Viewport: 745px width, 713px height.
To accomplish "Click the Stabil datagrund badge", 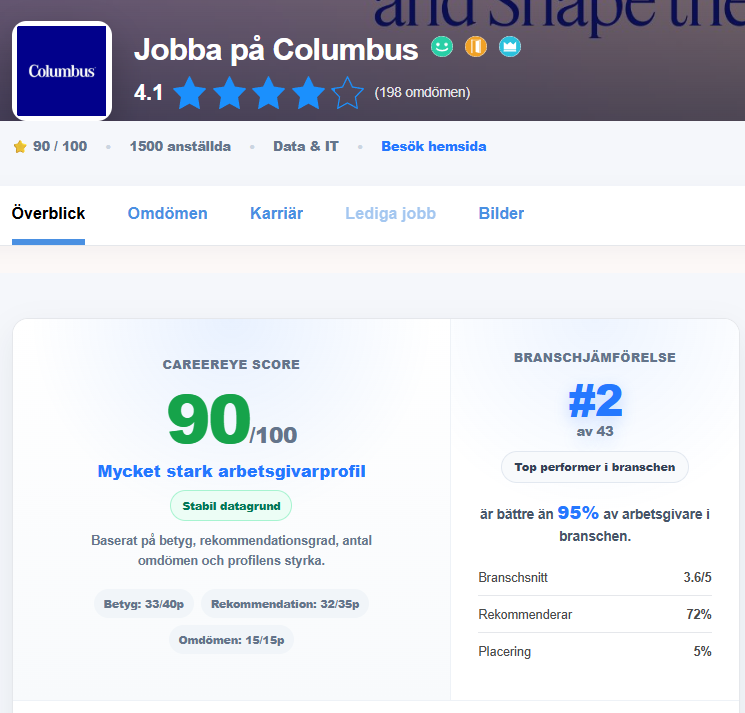I will (231, 506).
